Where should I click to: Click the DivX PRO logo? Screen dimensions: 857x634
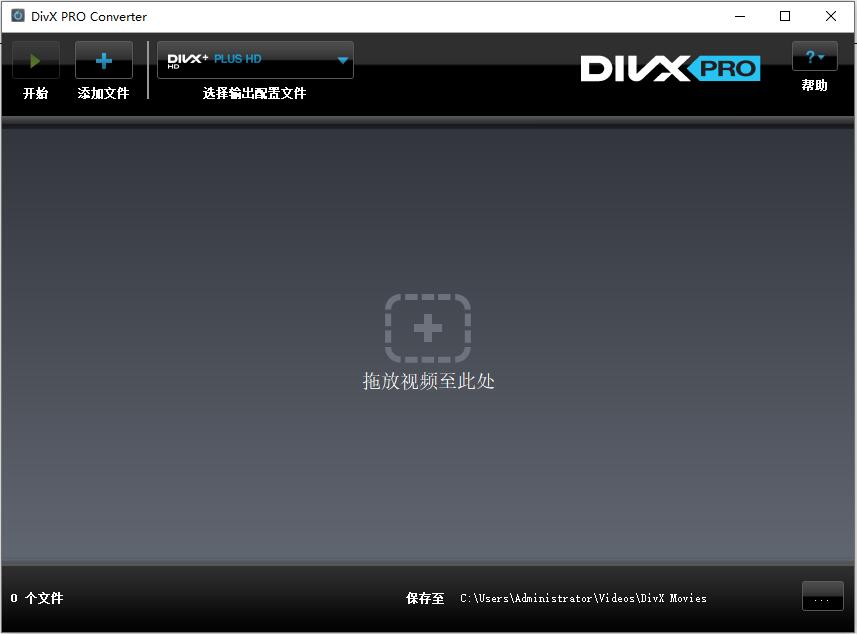click(670, 68)
